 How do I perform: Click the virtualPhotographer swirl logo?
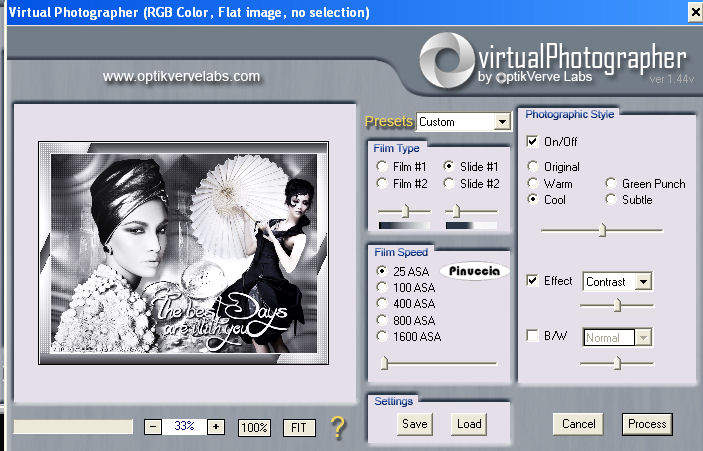pyautogui.click(x=447, y=60)
